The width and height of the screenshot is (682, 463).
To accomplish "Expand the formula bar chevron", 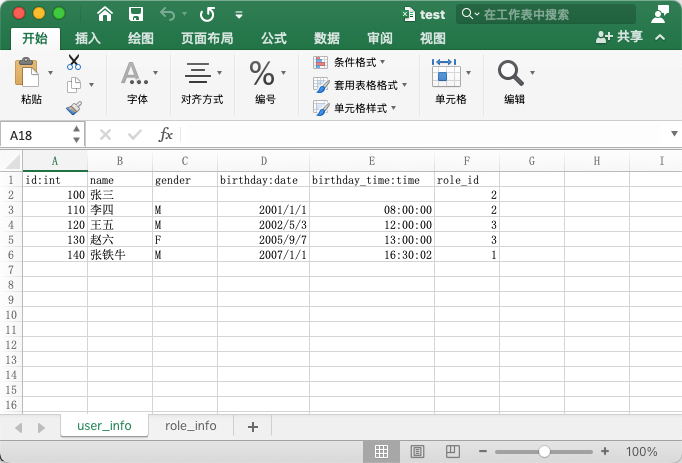I will tap(673, 134).
